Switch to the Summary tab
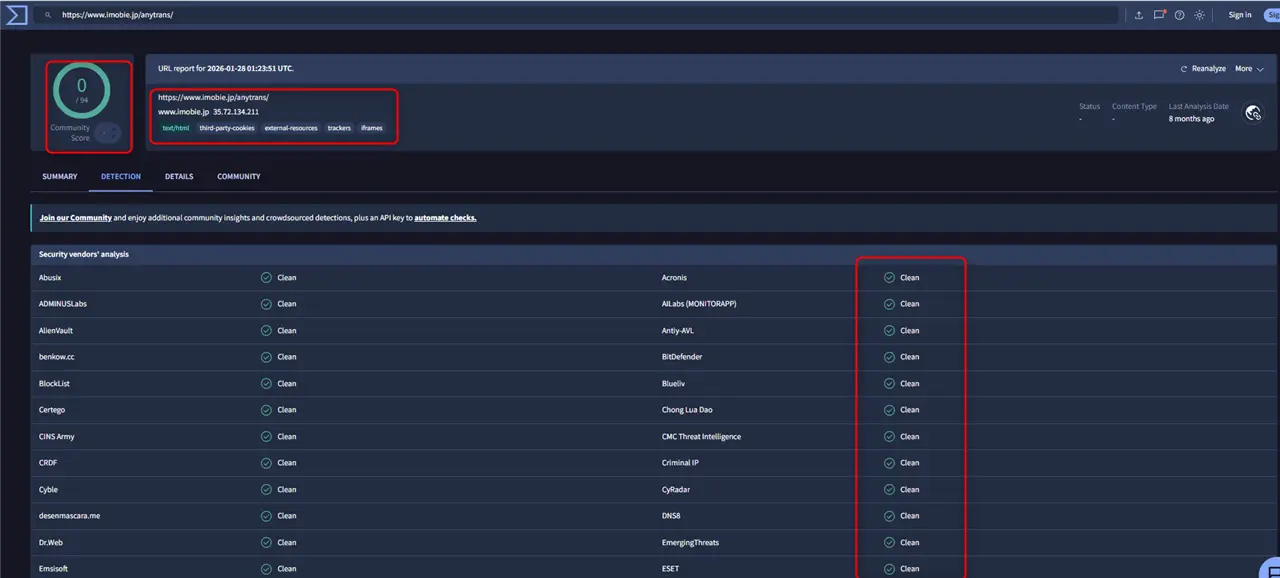1280x578 pixels. (x=60, y=177)
